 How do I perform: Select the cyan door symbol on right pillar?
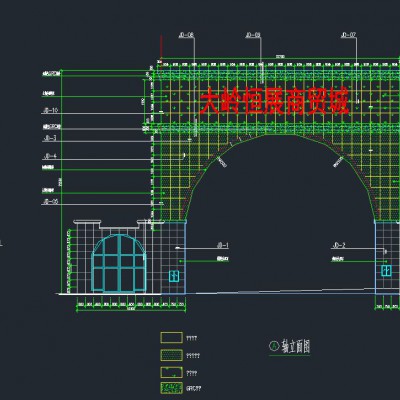386,270
